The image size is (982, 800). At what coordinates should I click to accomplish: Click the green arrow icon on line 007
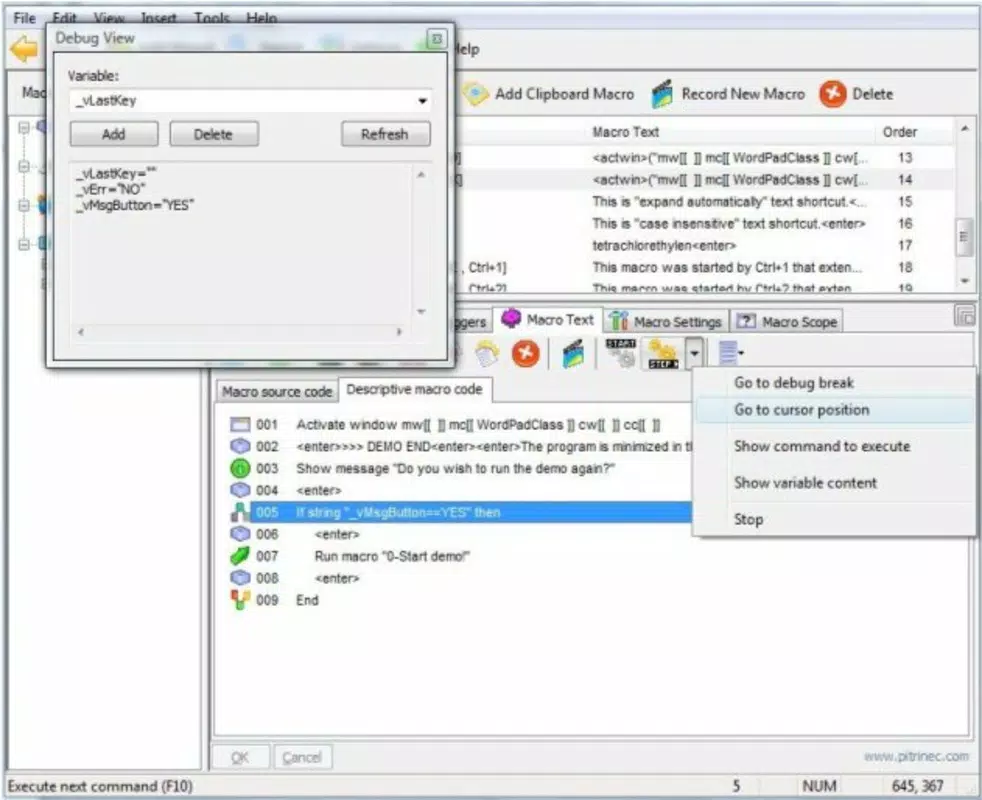(240, 556)
